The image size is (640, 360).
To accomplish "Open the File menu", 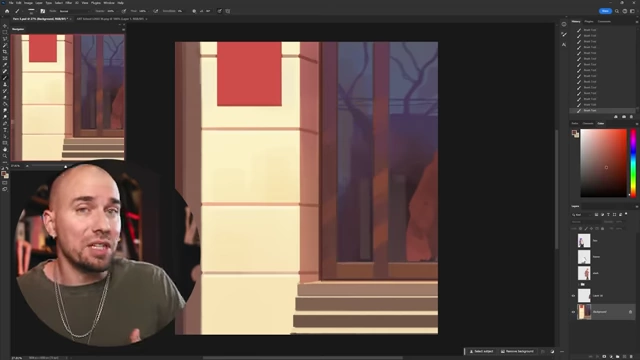I will (11, 3).
